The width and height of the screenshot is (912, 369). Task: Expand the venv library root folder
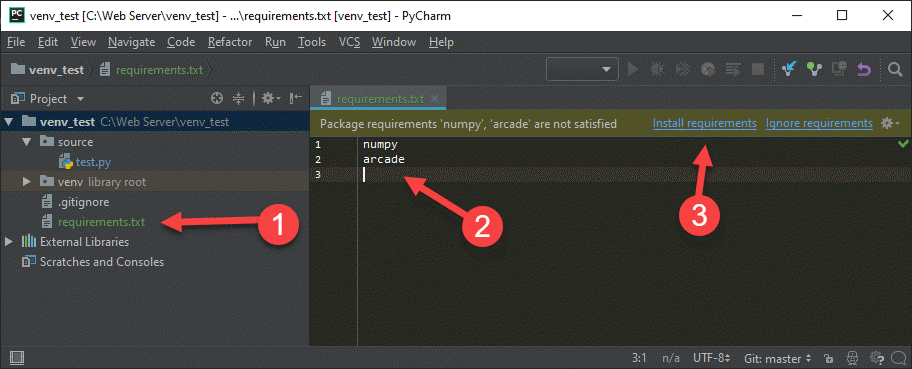point(27,182)
